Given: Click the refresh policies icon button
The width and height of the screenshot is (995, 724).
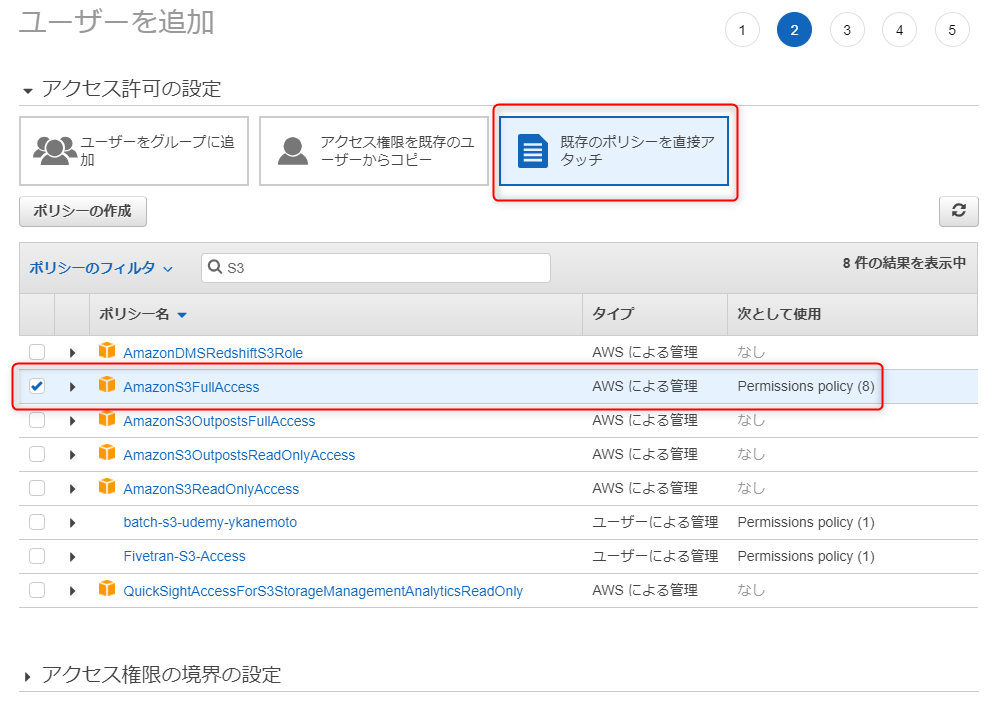Looking at the screenshot, I should pos(958,211).
